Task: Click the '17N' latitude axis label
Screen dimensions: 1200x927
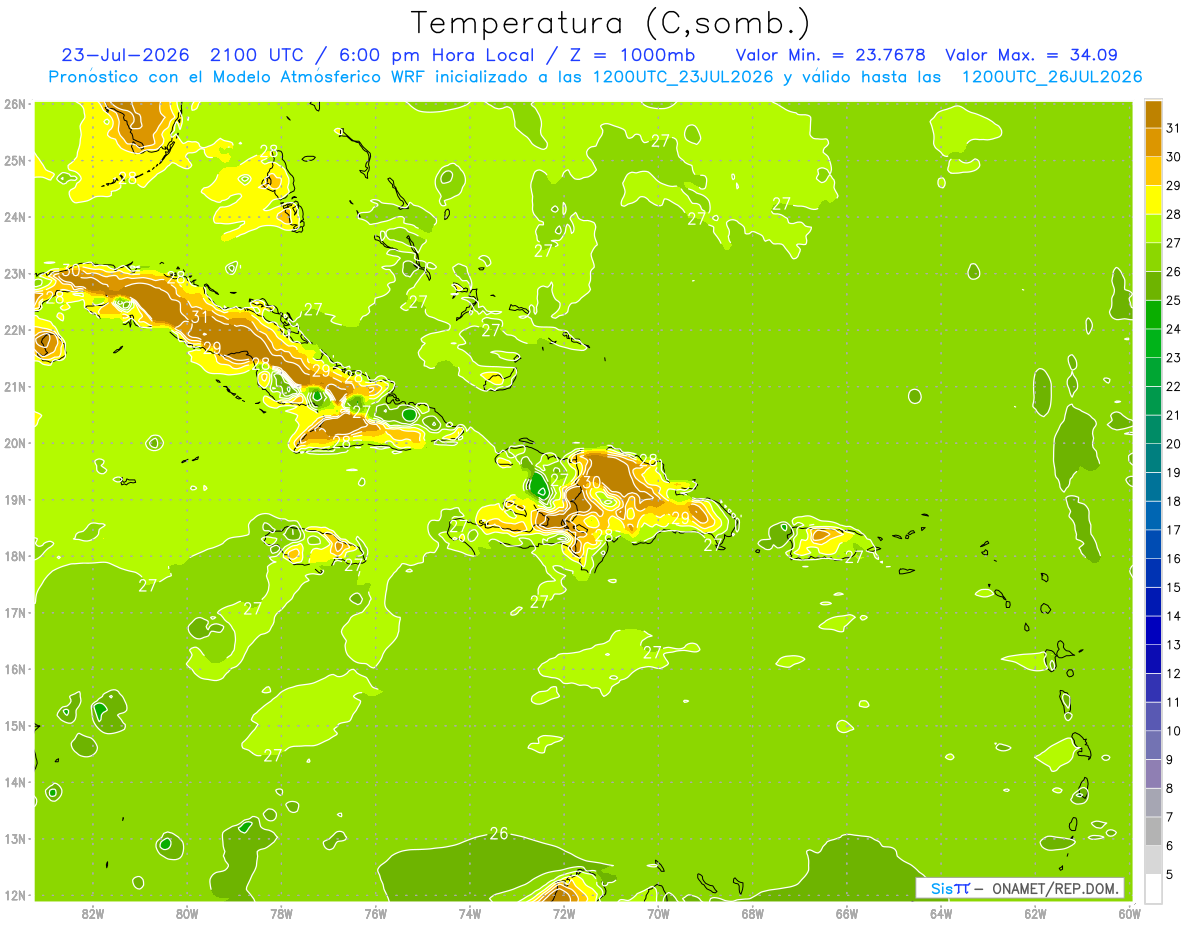Action: 15,612
